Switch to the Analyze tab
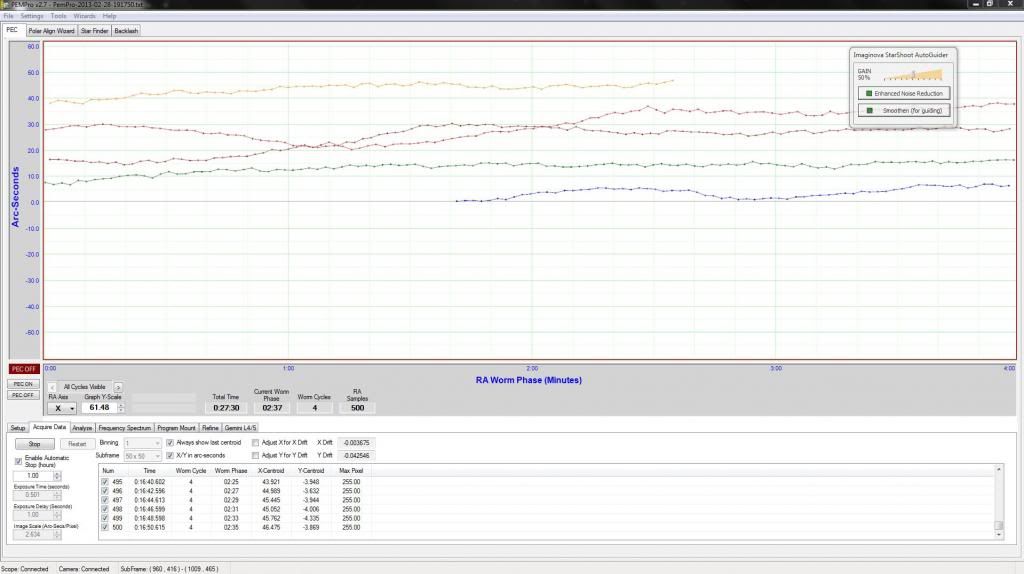Screen dimensions: 1024x574 (82, 428)
